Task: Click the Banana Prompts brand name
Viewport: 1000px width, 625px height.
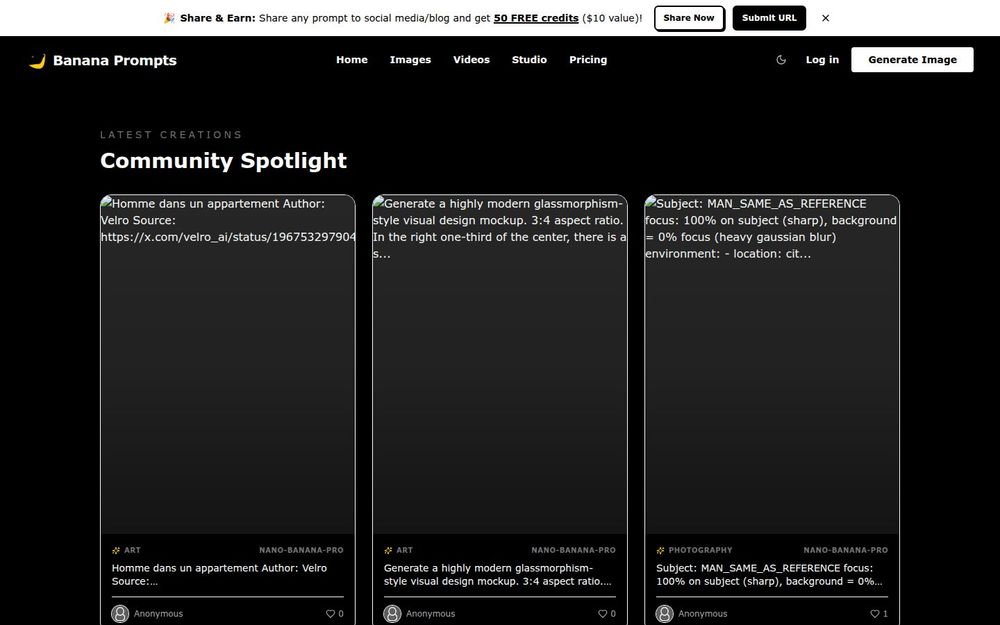Action: pos(115,61)
